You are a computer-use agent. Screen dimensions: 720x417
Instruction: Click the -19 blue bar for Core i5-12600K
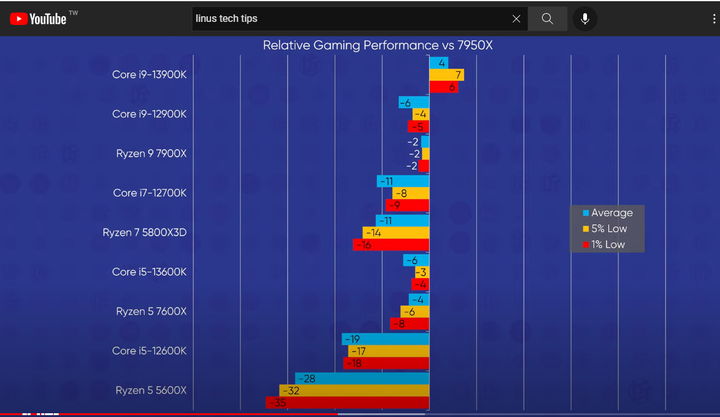click(385, 339)
